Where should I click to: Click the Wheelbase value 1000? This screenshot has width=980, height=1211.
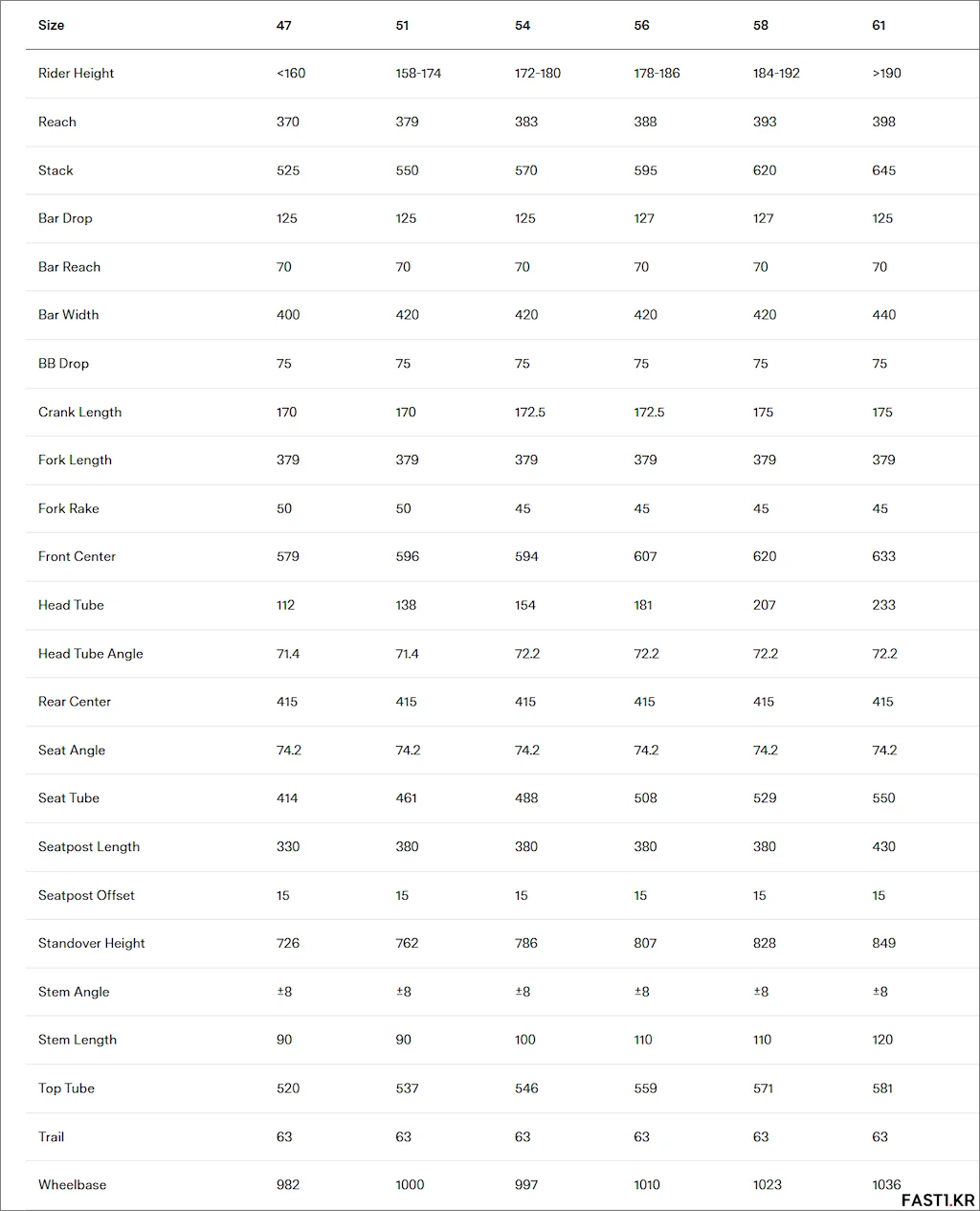(x=410, y=1184)
